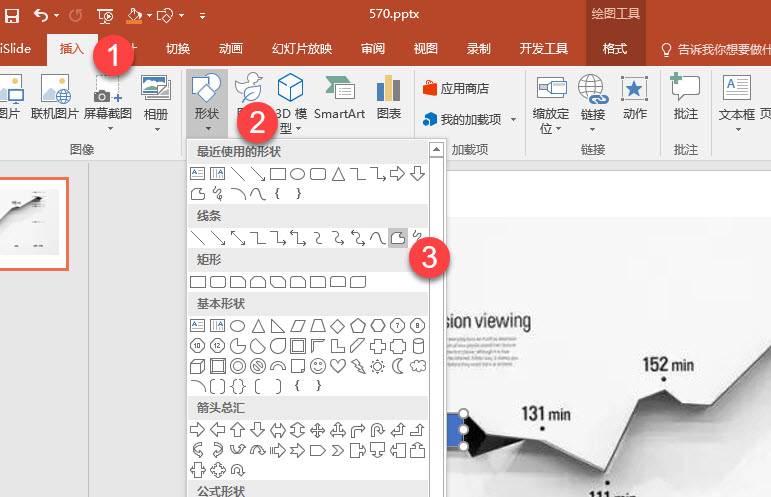771x497 pixels.
Task: Click shapes gallery scroll-up arrow
Action: [436, 149]
